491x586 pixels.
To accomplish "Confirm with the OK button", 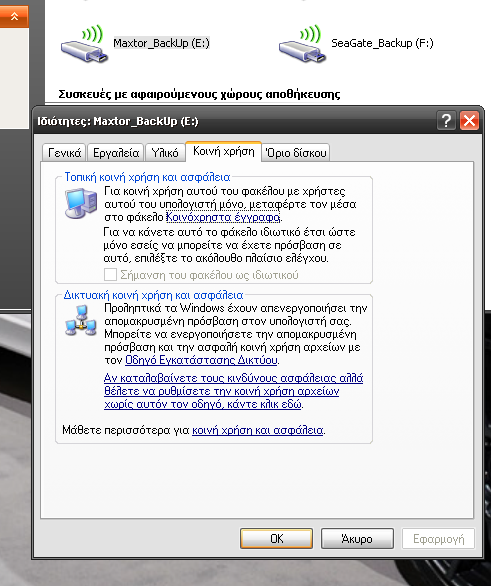I will [x=277, y=539].
